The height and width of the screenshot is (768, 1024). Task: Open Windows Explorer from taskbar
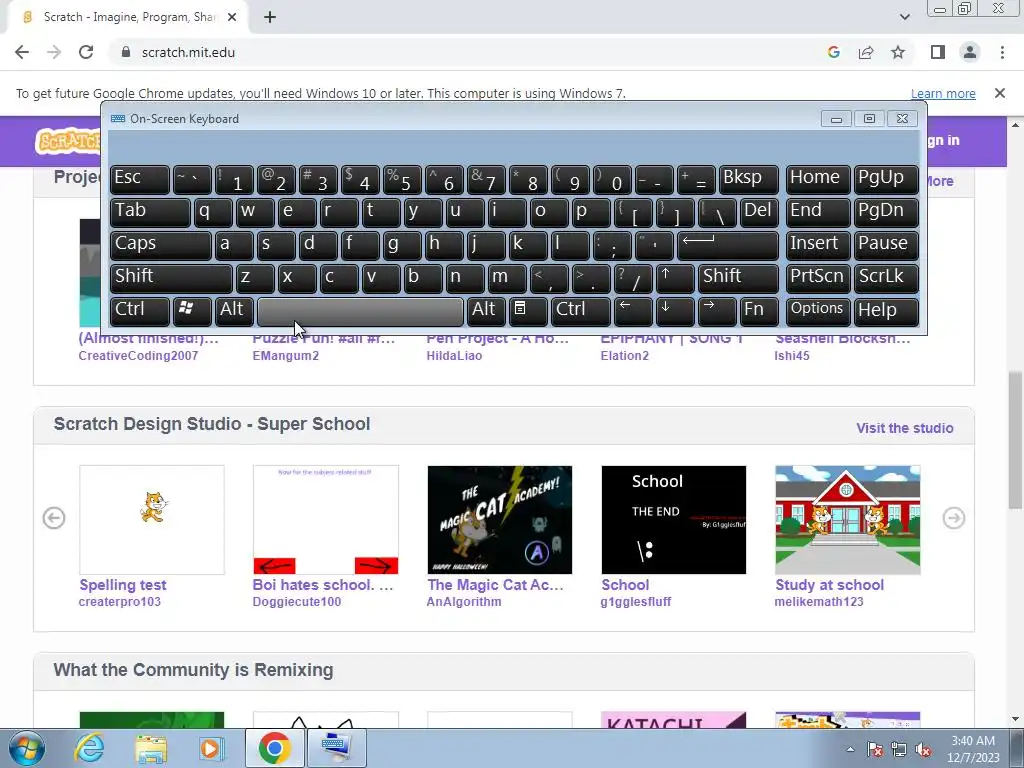click(151, 748)
